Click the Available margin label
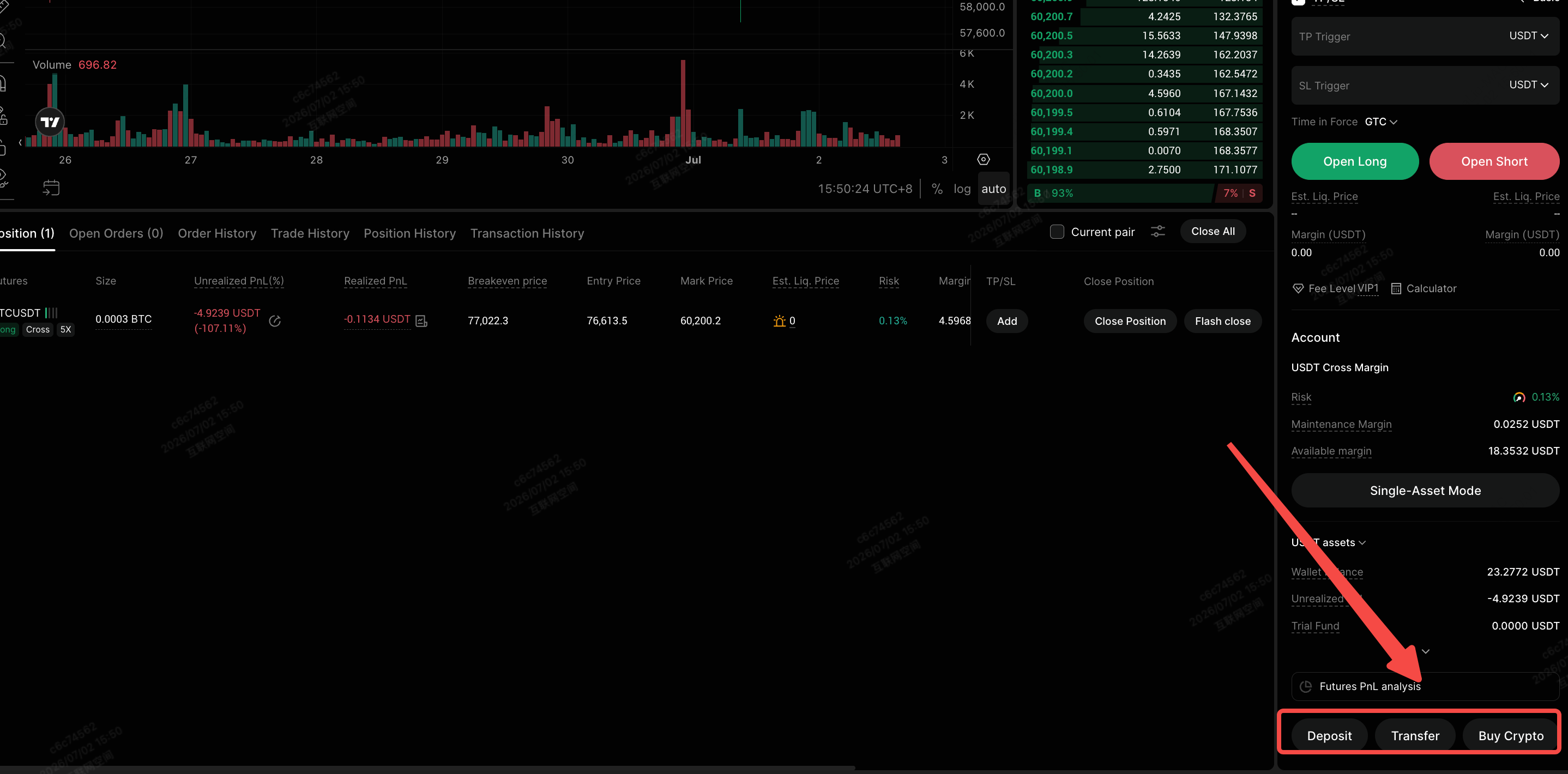Screen dimensions: 1568x774 point(1331,451)
